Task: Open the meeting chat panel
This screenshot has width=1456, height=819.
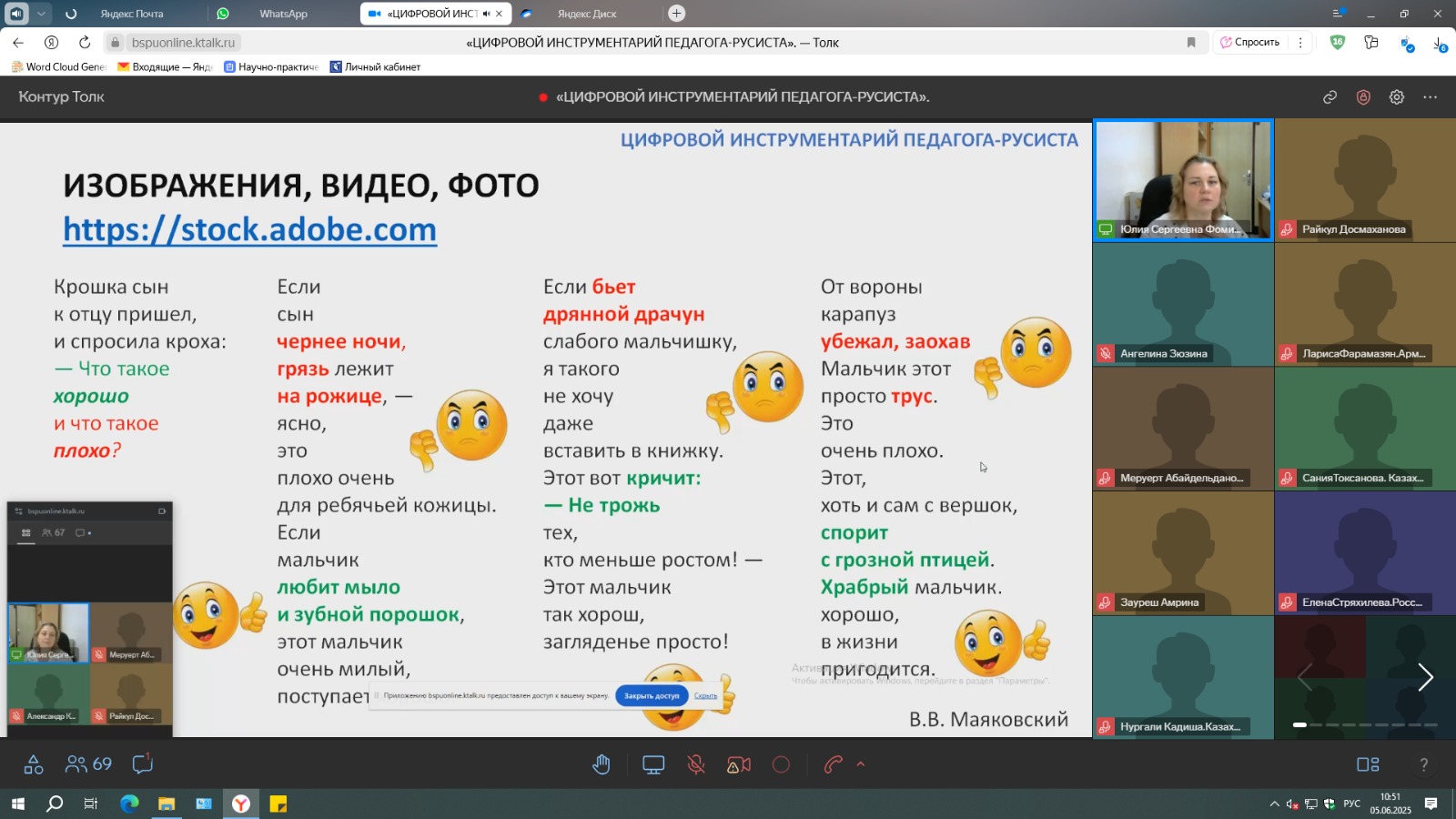Action: [142, 764]
